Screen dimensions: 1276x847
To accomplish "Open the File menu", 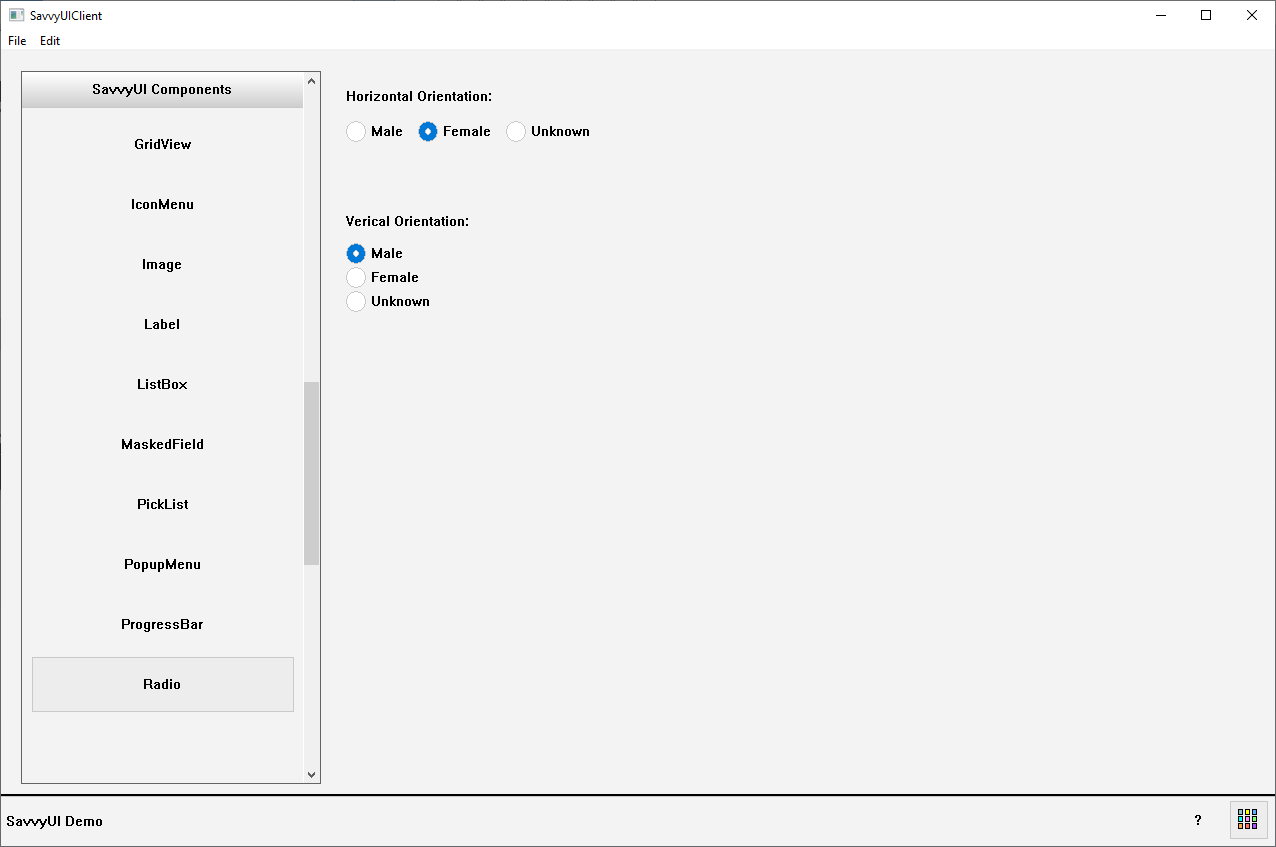I will [17, 41].
